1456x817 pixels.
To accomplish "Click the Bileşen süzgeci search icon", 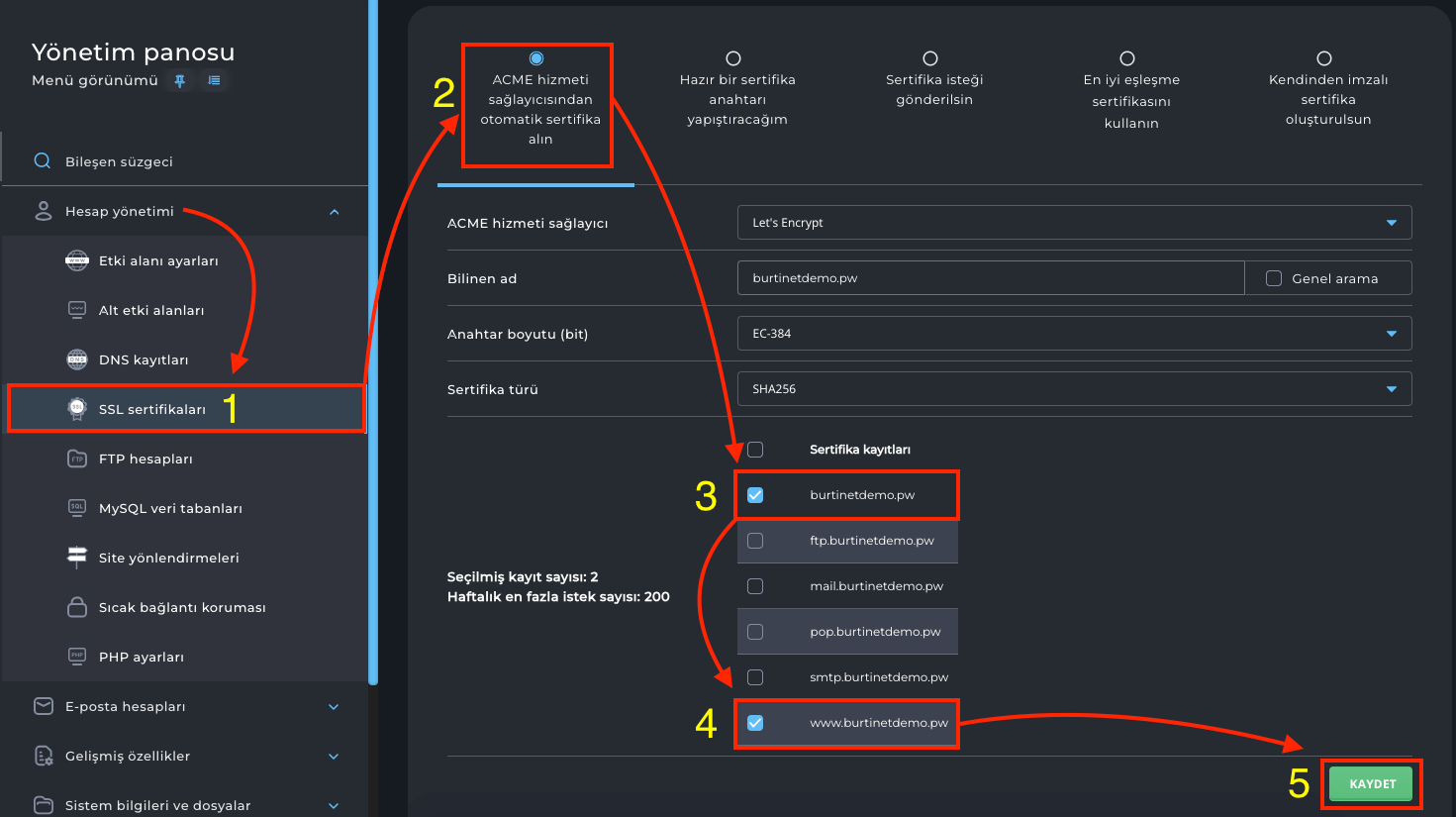I will coord(43,161).
